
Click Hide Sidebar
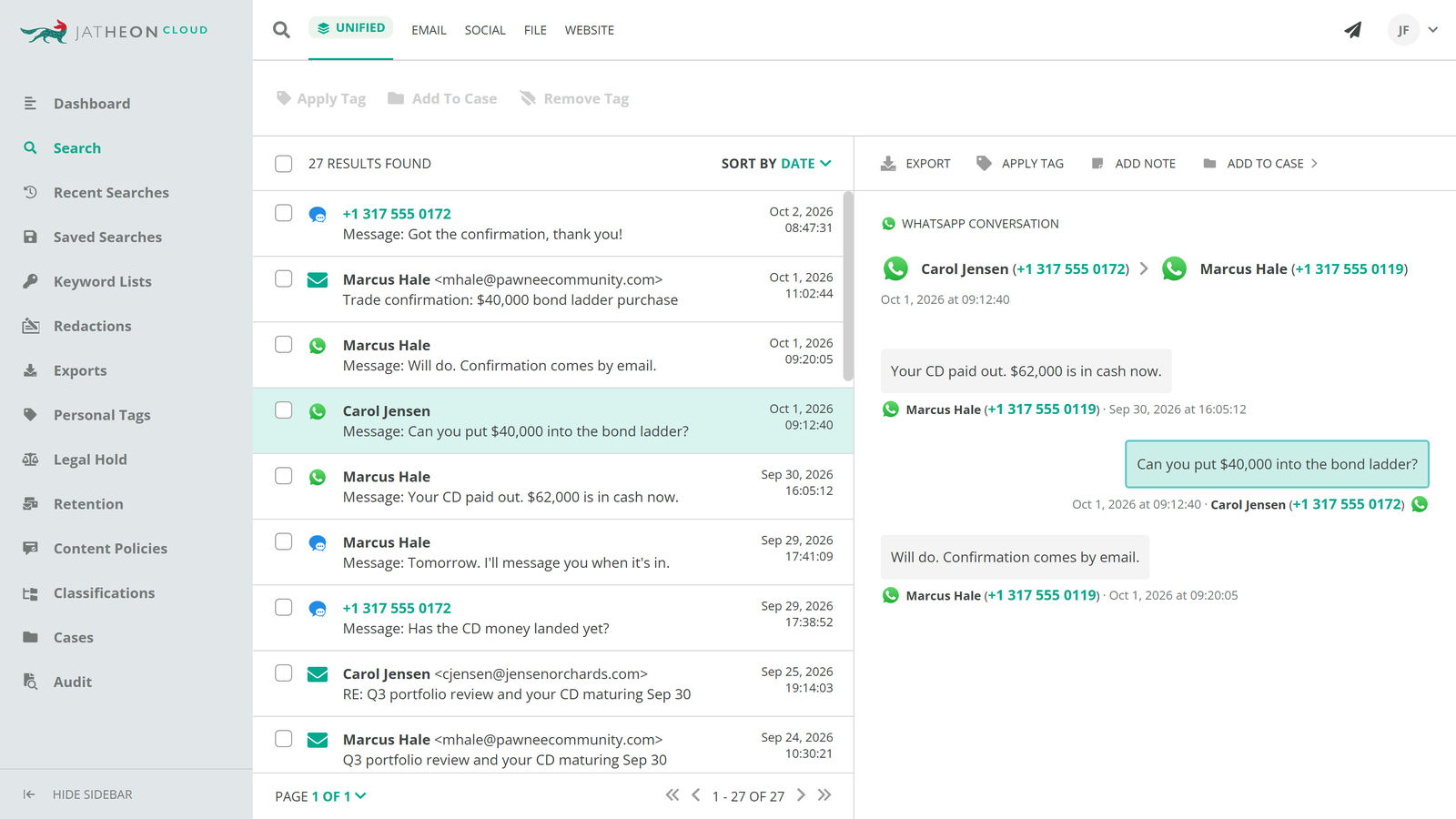tap(78, 794)
